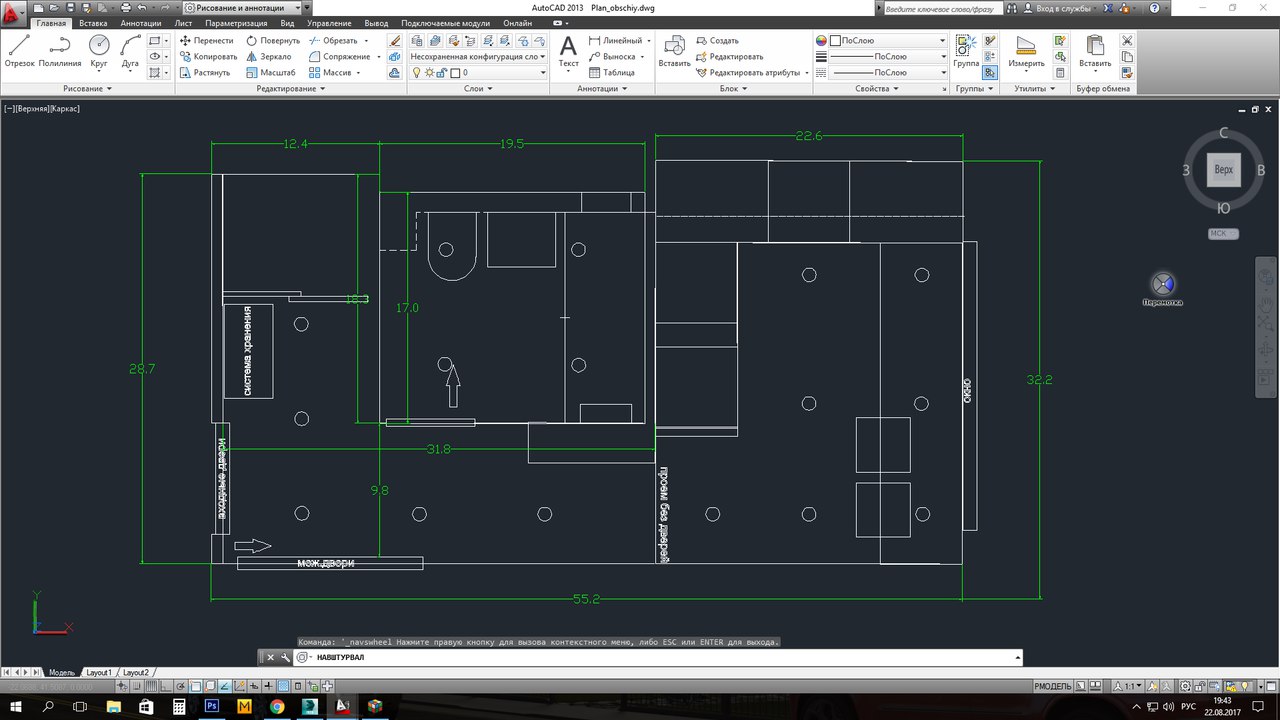1280x720 pixels.
Task: Expand the Рисование panel title
Action: pos(86,89)
